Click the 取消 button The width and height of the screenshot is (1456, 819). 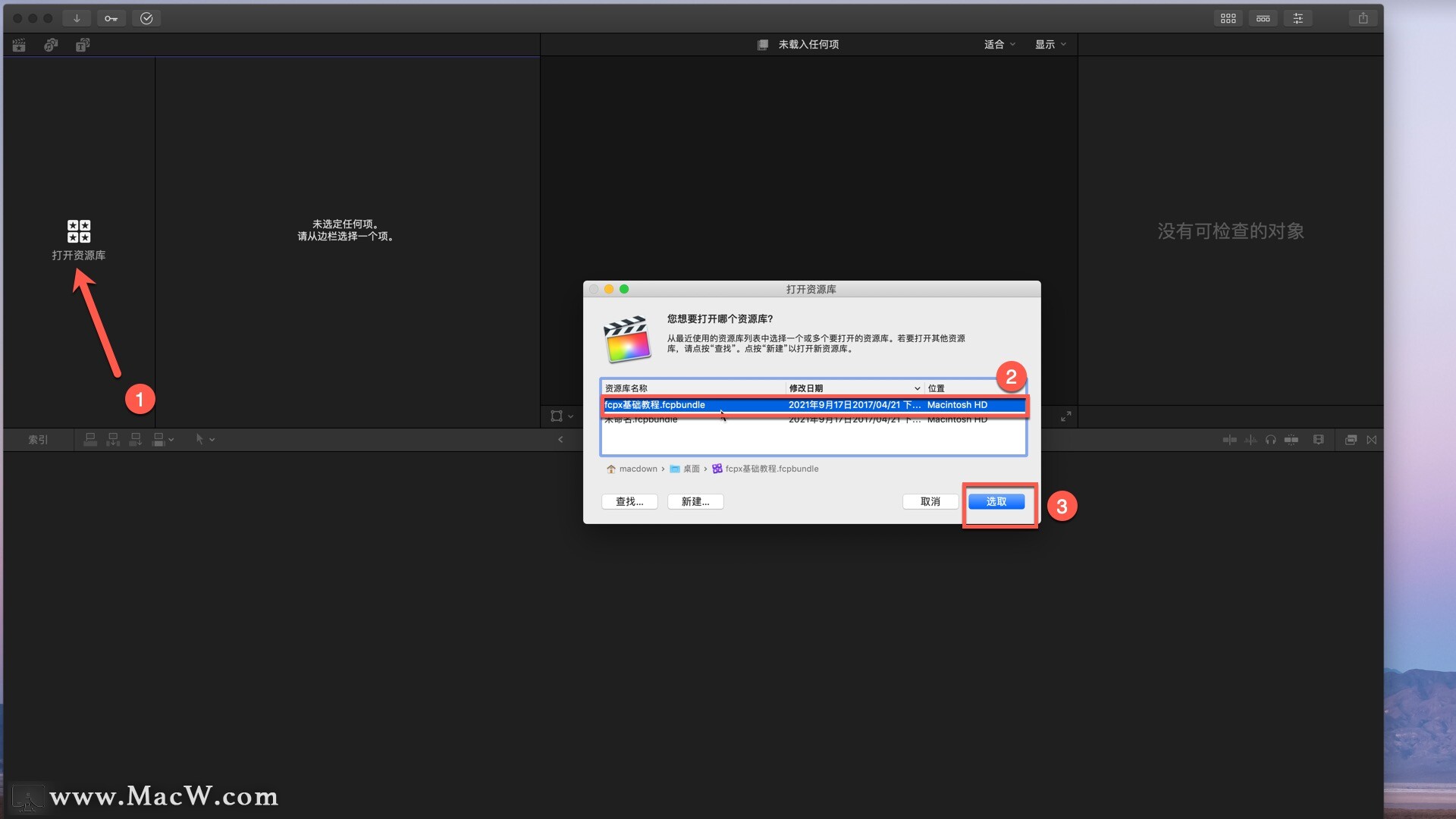pos(930,501)
